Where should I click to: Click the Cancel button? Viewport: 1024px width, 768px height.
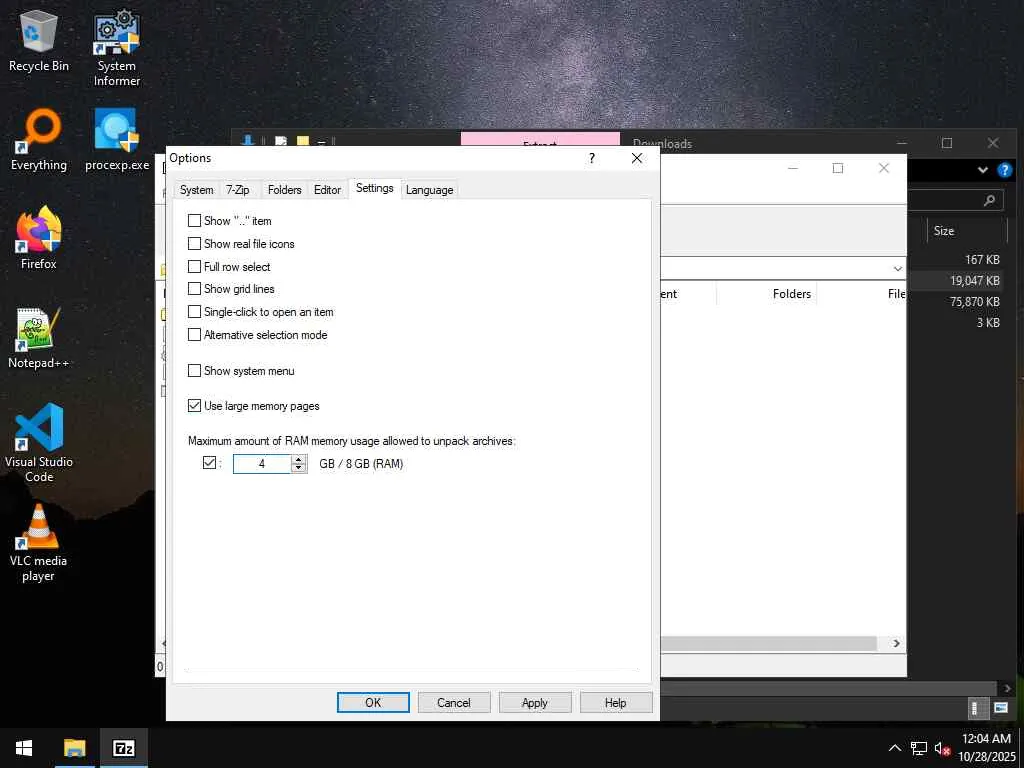(454, 703)
